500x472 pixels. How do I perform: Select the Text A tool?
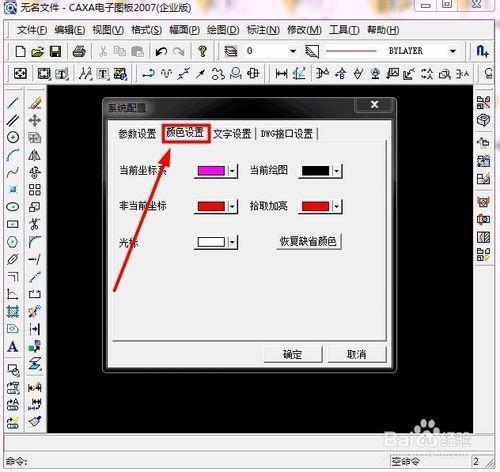point(13,347)
